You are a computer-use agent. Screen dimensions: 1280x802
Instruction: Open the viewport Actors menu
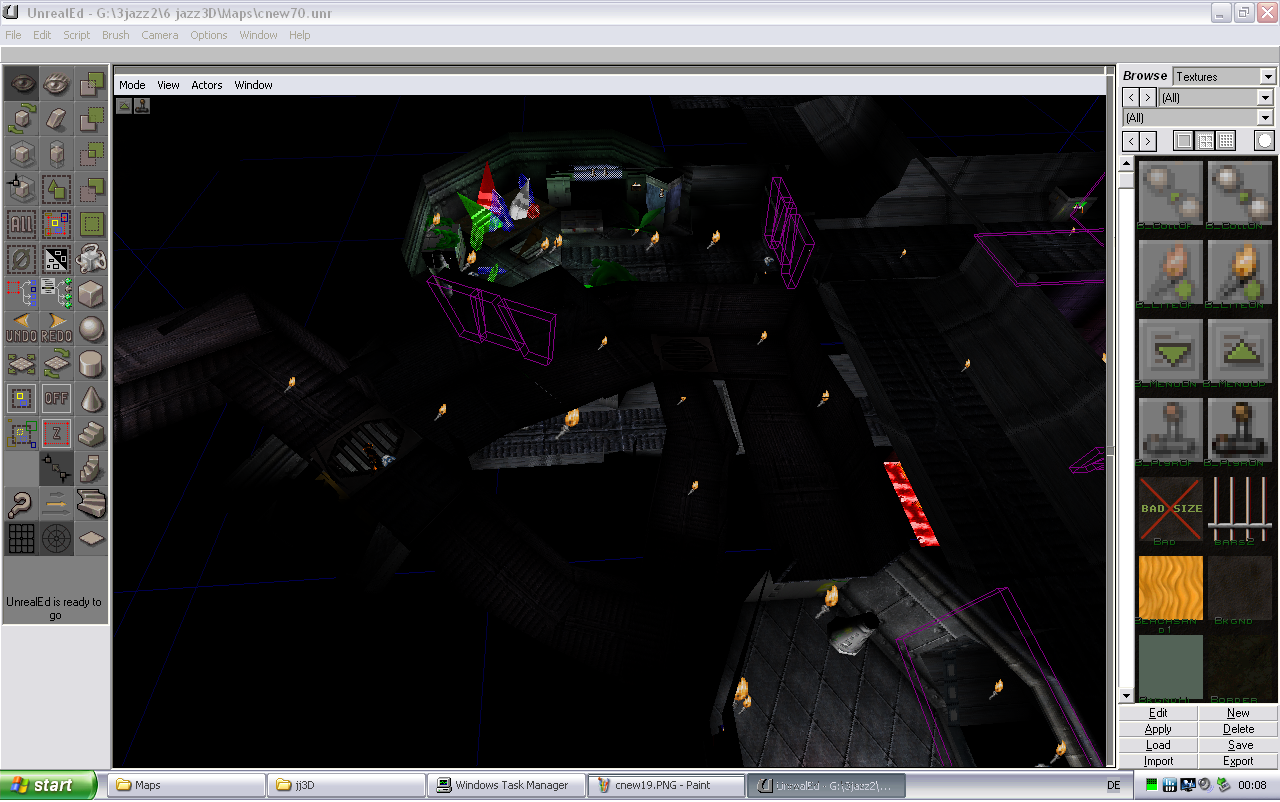click(x=207, y=85)
